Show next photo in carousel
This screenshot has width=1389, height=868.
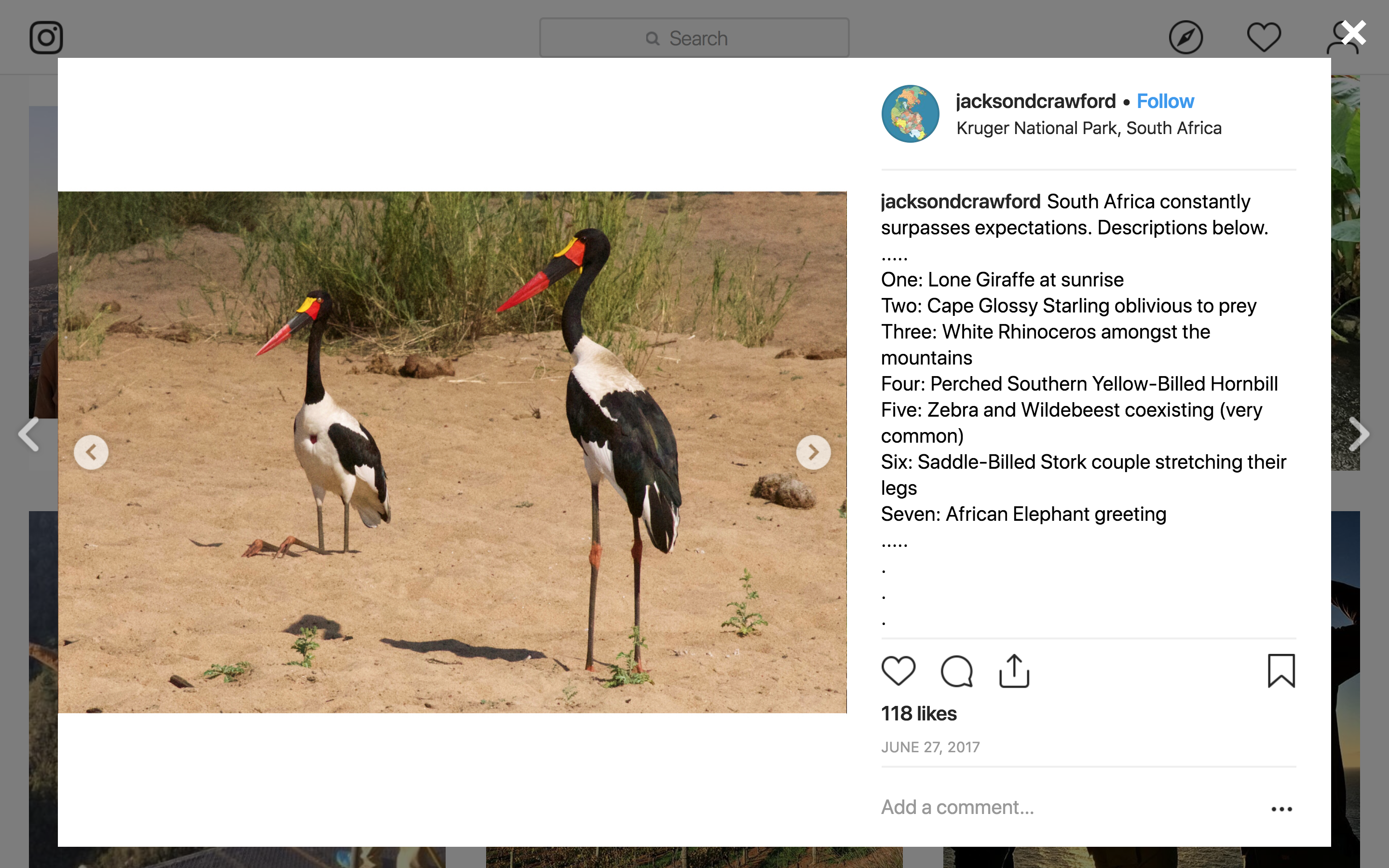point(813,452)
